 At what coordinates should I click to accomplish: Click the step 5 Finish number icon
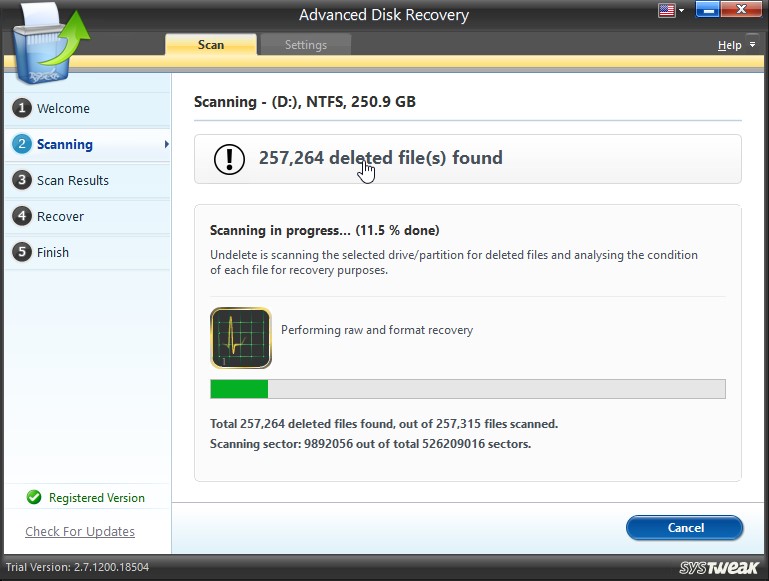pyautogui.click(x=21, y=252)
